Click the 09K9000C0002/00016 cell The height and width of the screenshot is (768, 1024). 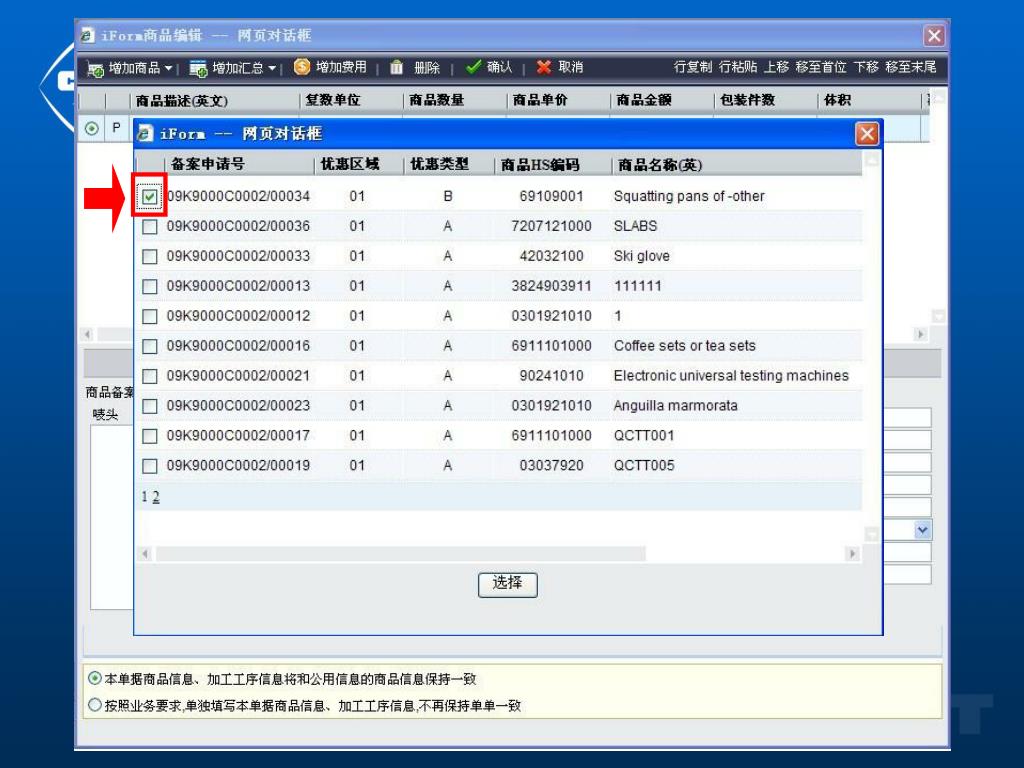238,345
